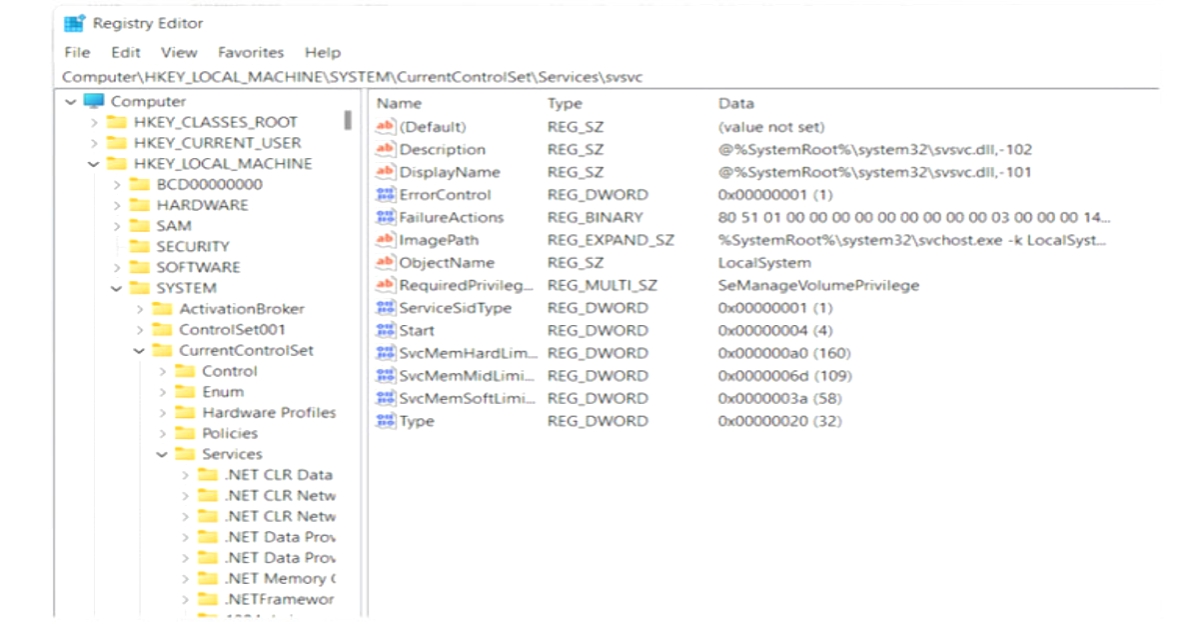
Task: Select the SYSTEM folder icon
Action: (x=140, y=288)
